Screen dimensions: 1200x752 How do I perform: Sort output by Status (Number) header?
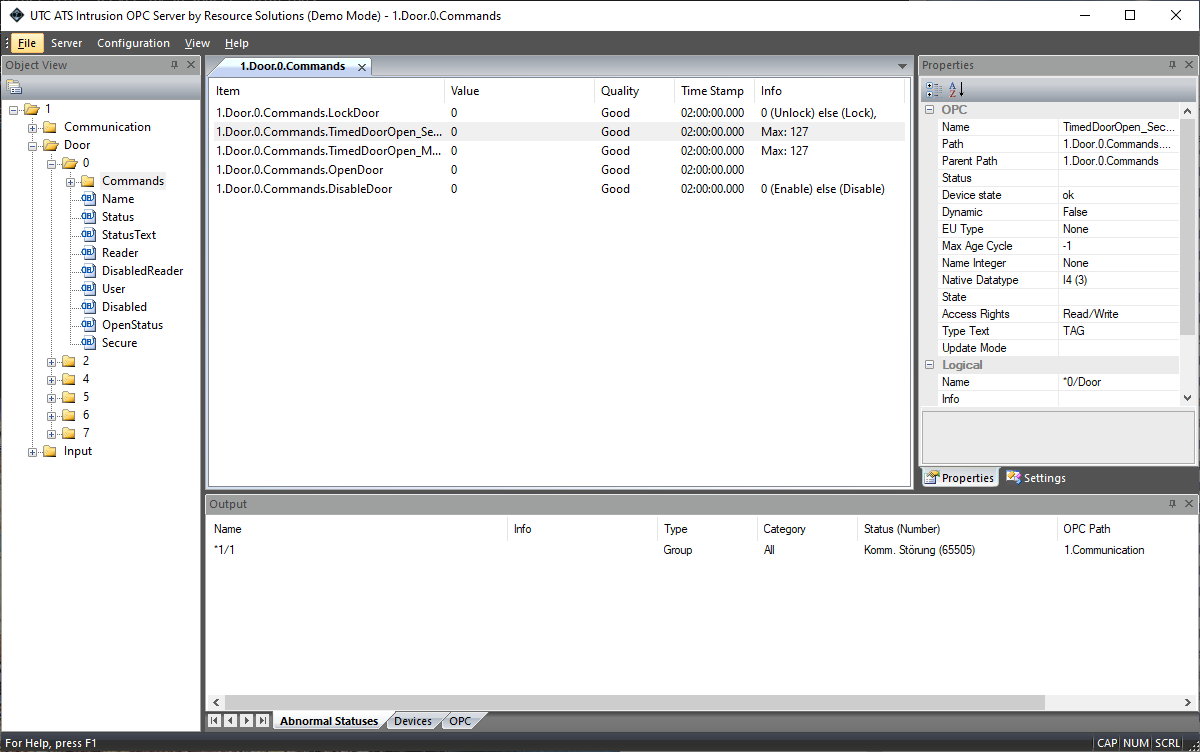(957, 529)
